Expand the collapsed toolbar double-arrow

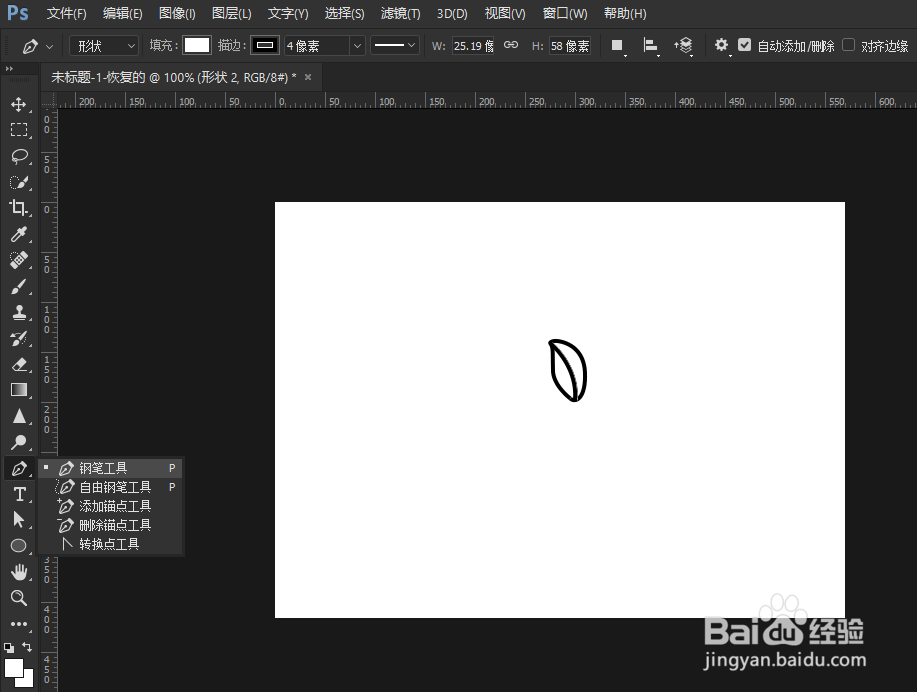(9, 69)
